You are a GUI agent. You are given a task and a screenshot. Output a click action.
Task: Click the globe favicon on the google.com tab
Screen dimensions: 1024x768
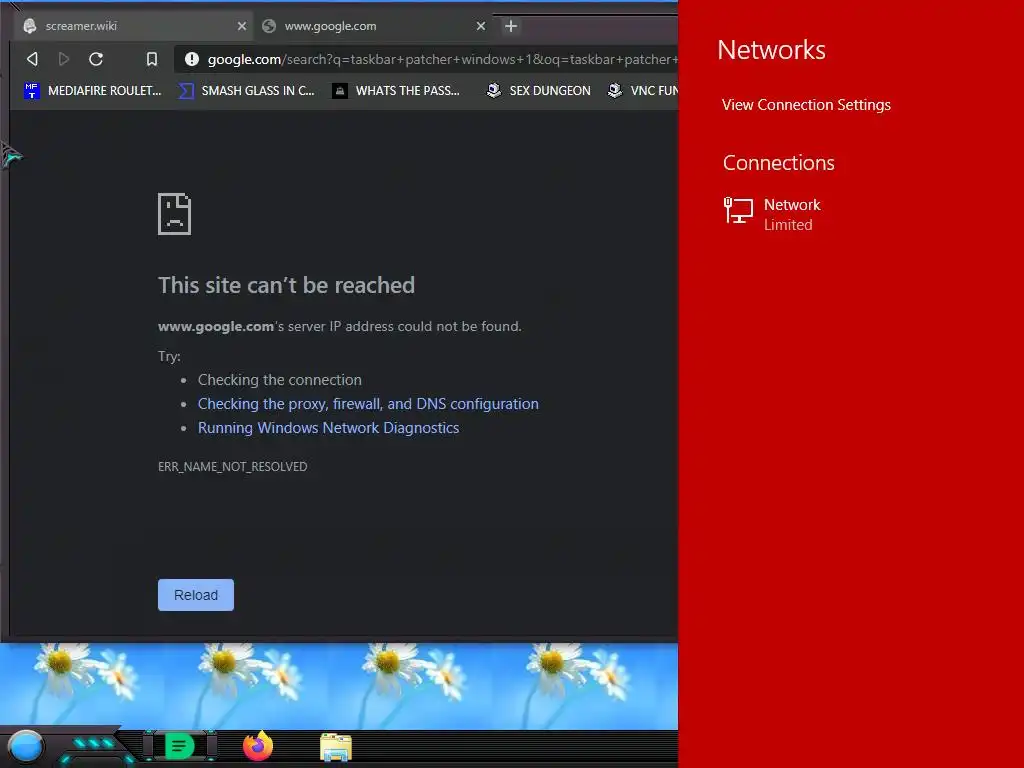pos(268,26)
